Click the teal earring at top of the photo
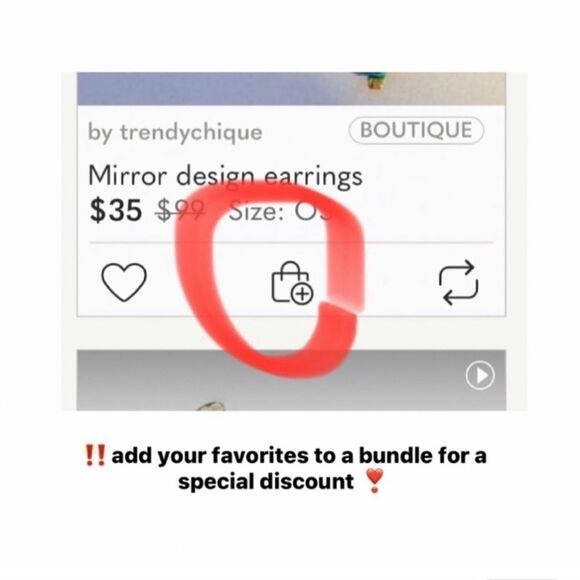Screen dimensions: 580x580 (x=374, y=80)
